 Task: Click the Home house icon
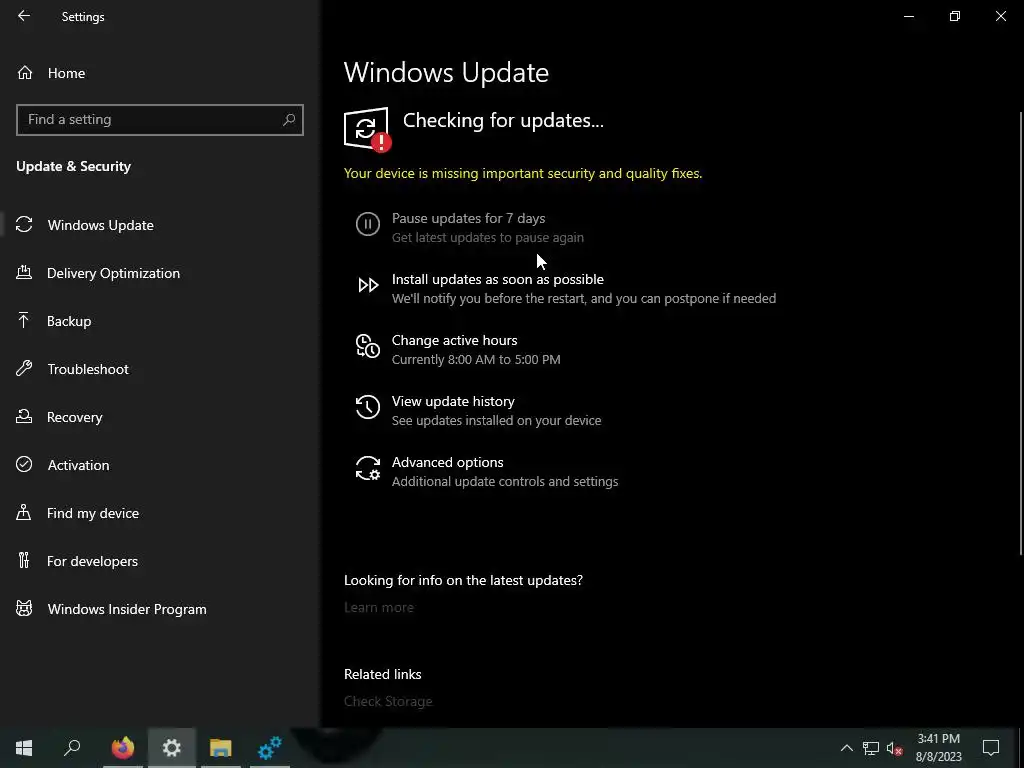click(x=25, y=73)
